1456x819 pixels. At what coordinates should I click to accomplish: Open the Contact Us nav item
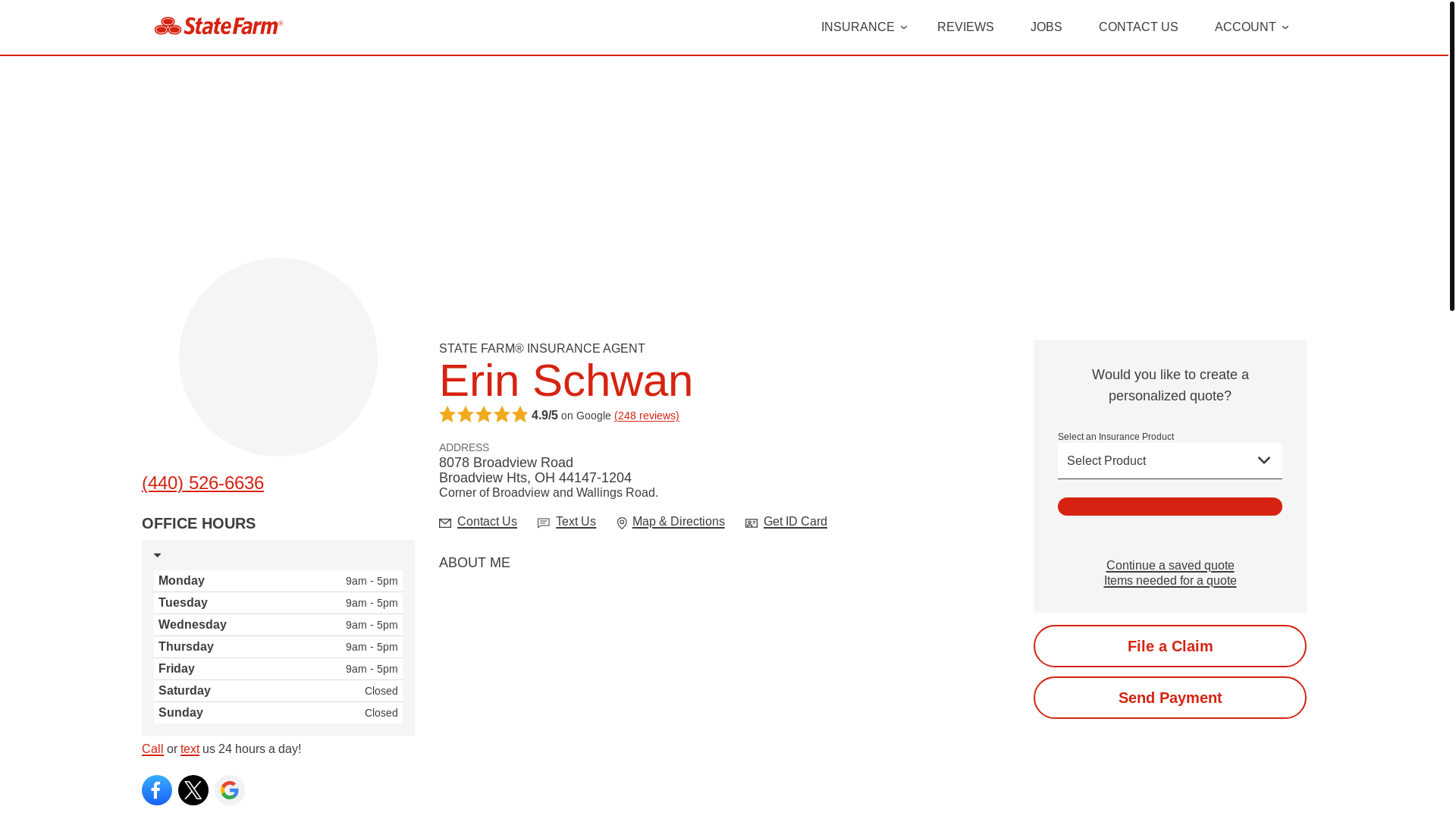1138,27
